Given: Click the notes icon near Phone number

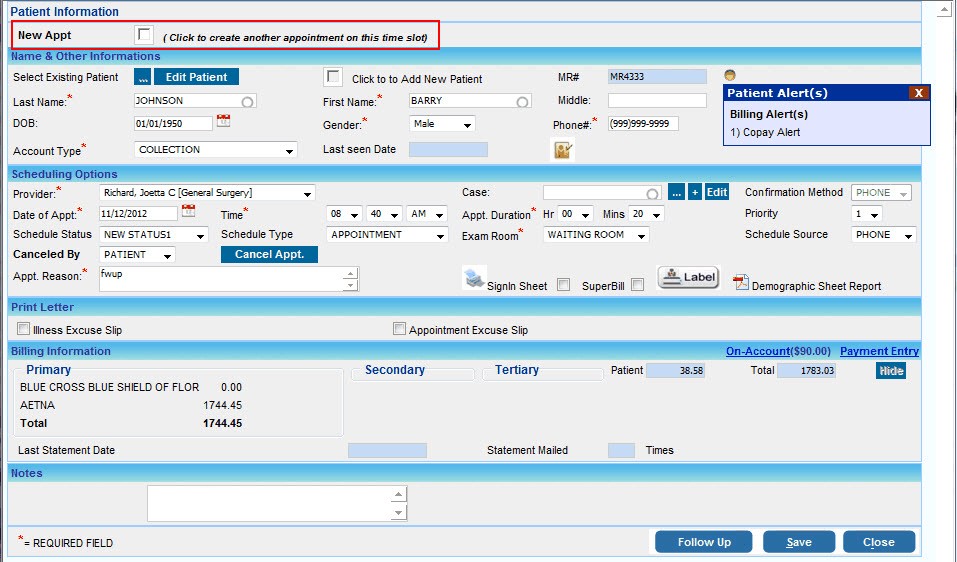Looking at the screenshot, I should (x=563, y=150).
